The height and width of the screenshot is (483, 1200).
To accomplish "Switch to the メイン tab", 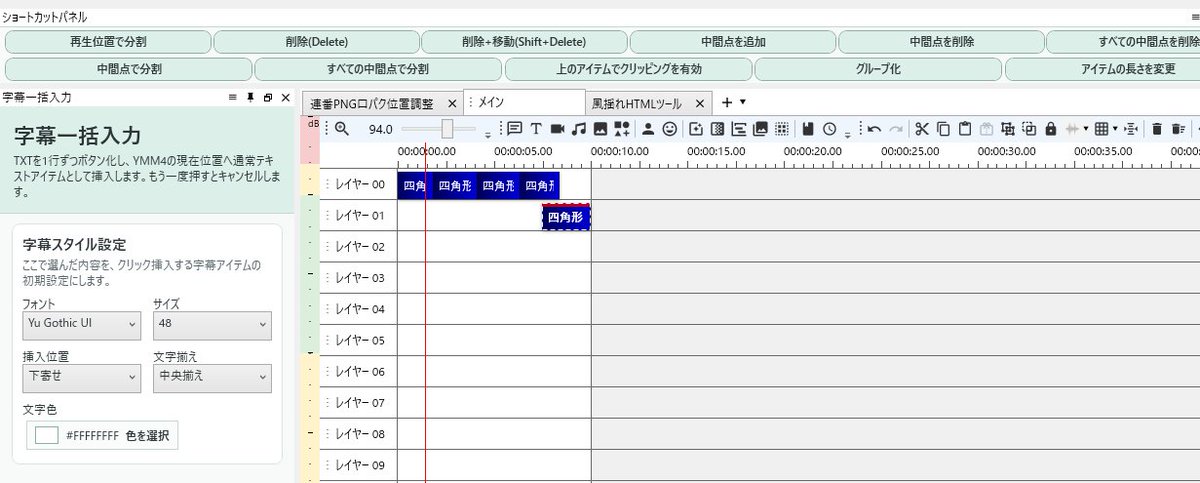I will pos(524,102).
